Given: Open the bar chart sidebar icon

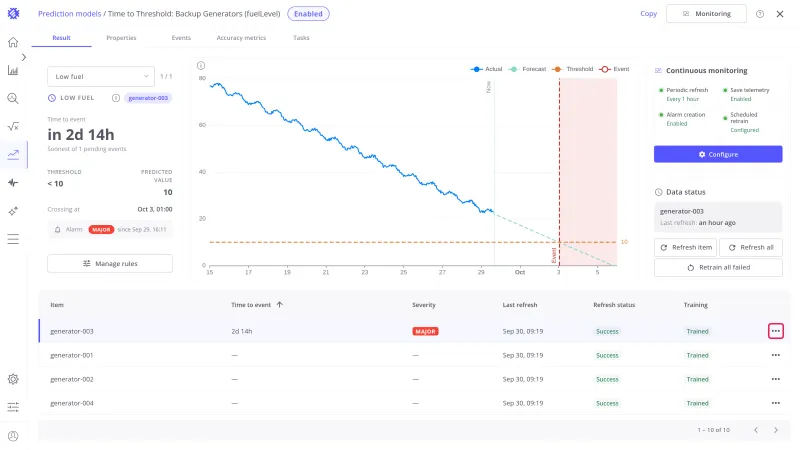Looking at the screenshot, I should [x=13, y=70].
